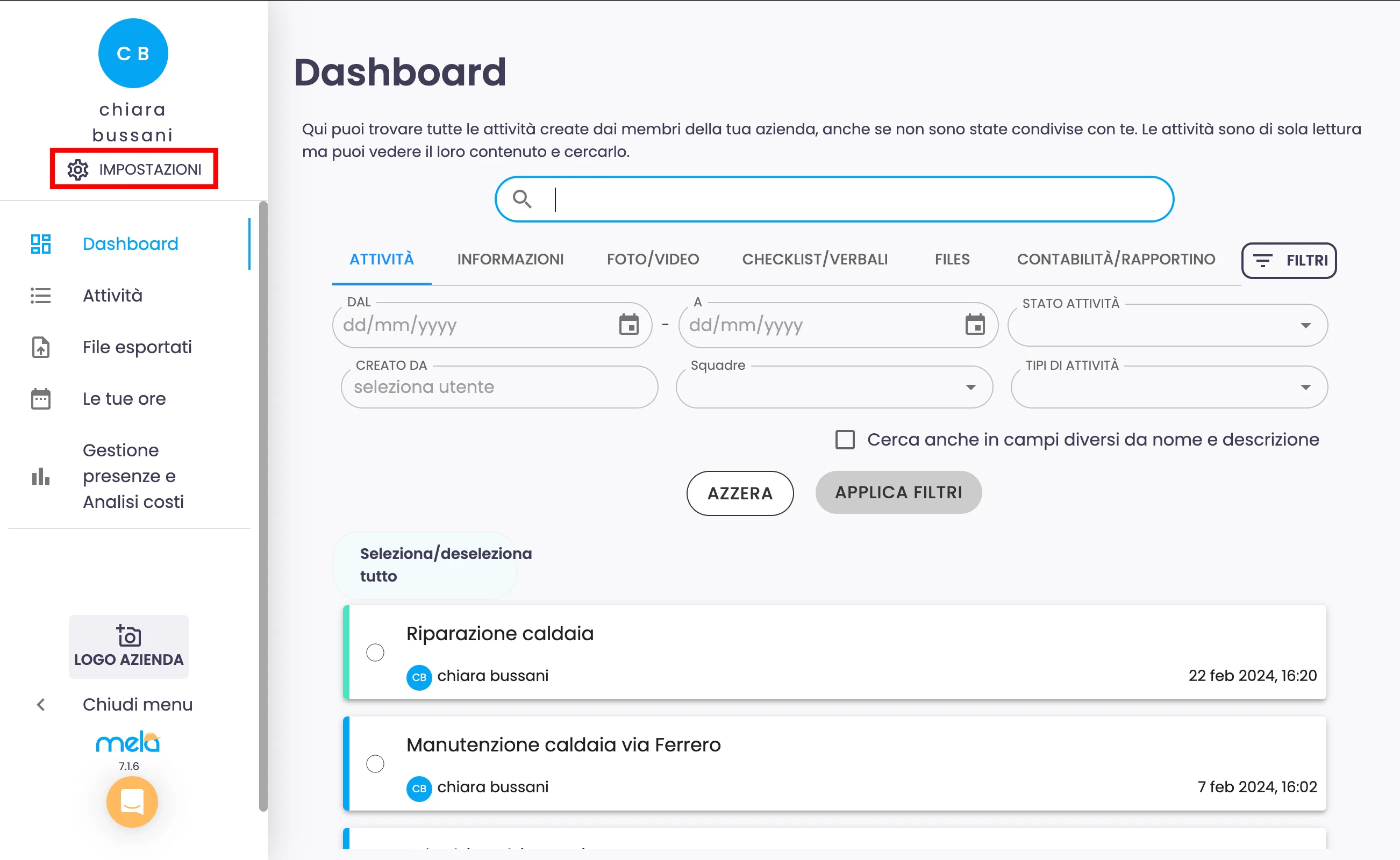Open the Checklist/Verbali tab
The width and height of the screenshot is (1400, 860).
[x=815, y=260]
